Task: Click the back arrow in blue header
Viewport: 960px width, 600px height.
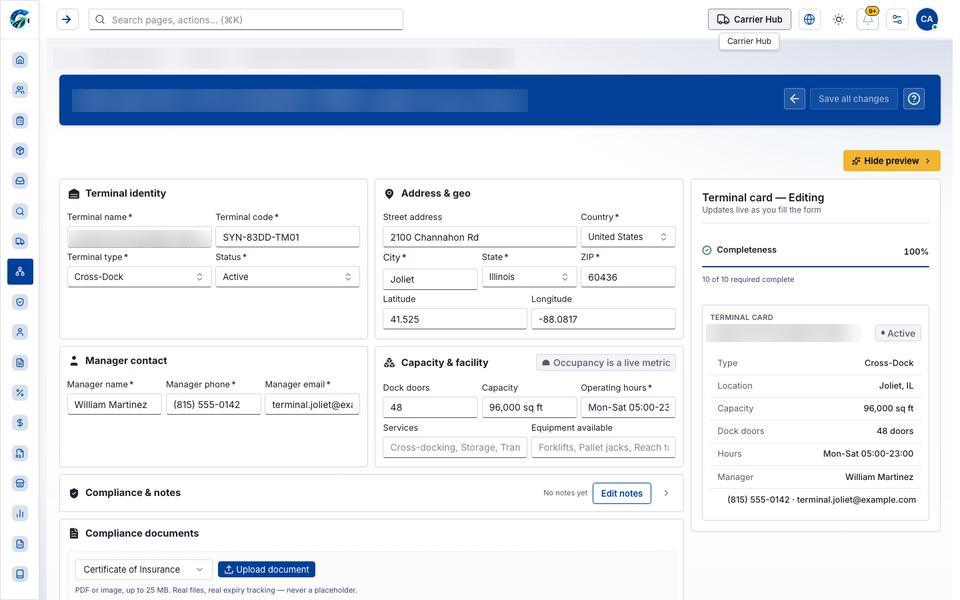Action: (x=794, y=99)
